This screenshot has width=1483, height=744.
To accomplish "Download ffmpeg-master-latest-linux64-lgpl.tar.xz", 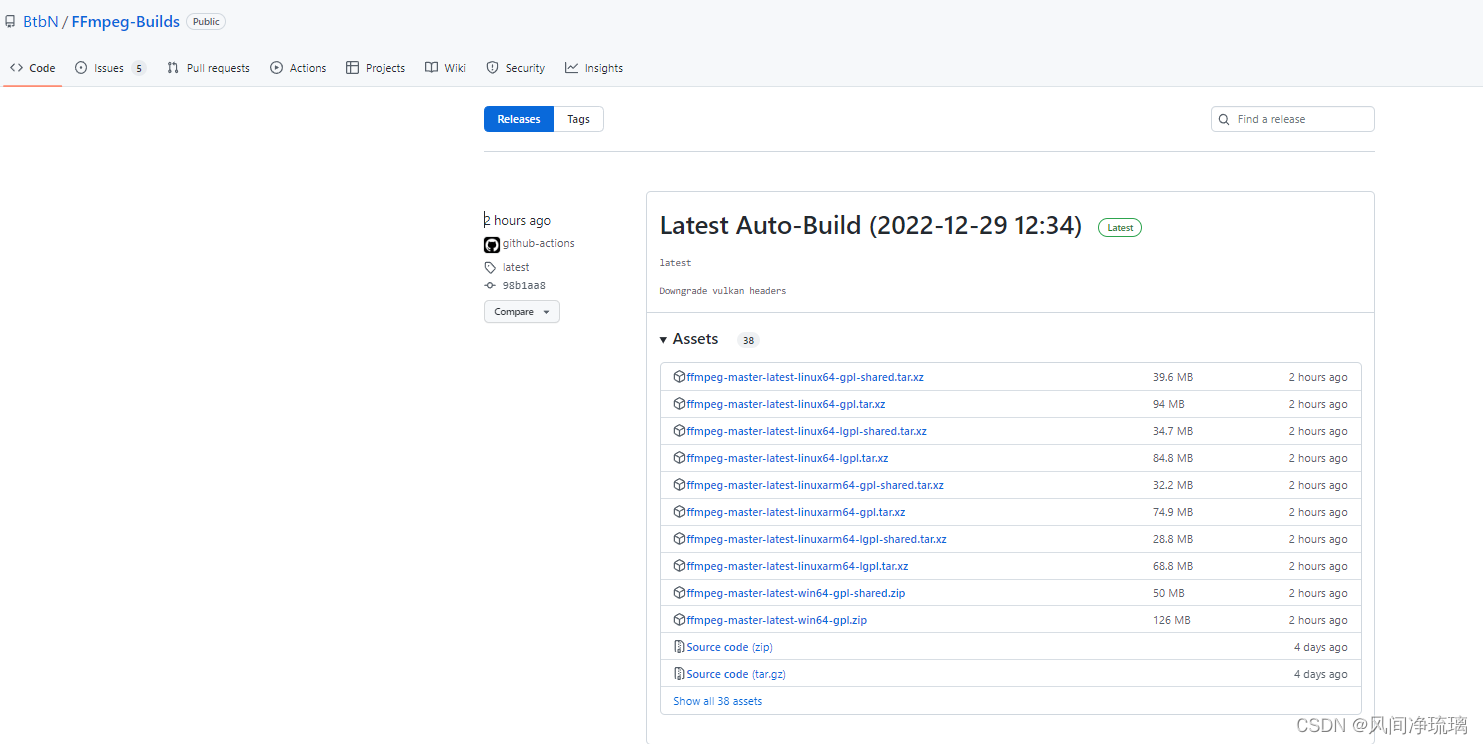I will (x=787, y=458).
